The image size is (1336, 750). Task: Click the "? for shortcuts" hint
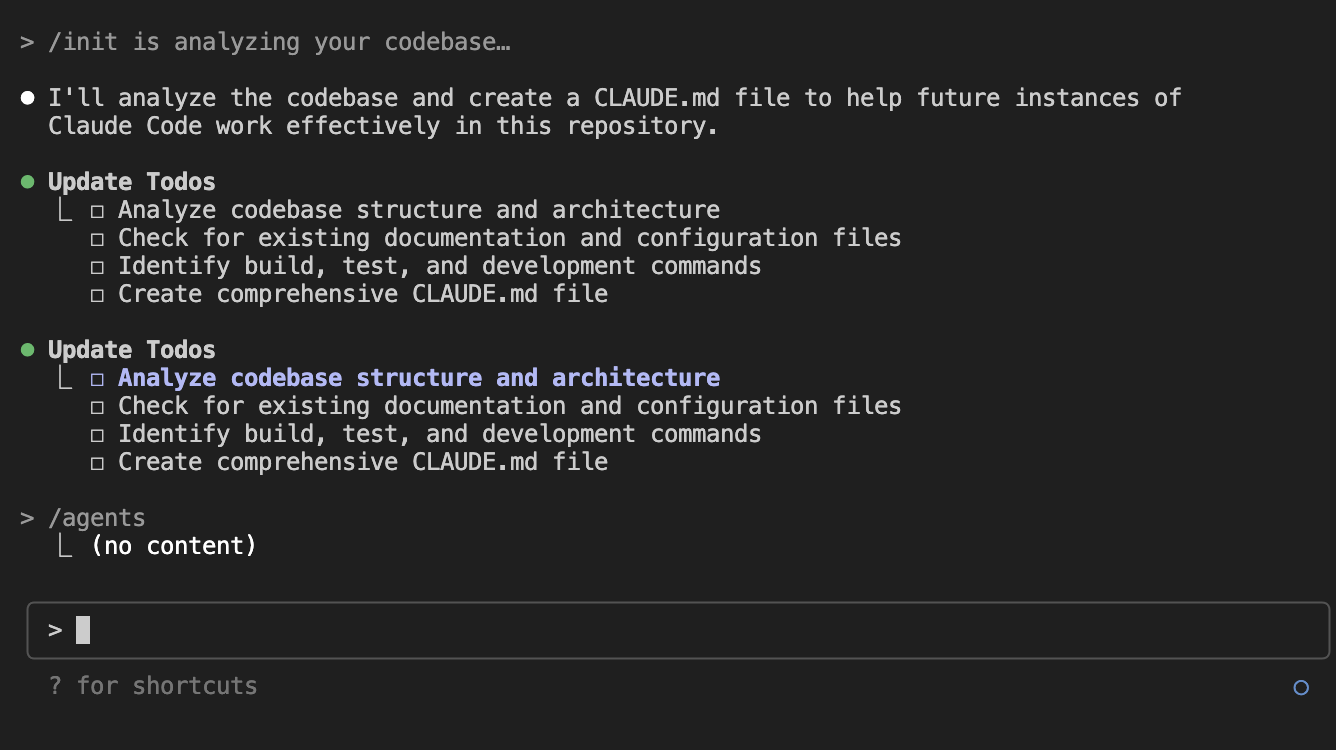coord(153,686)
